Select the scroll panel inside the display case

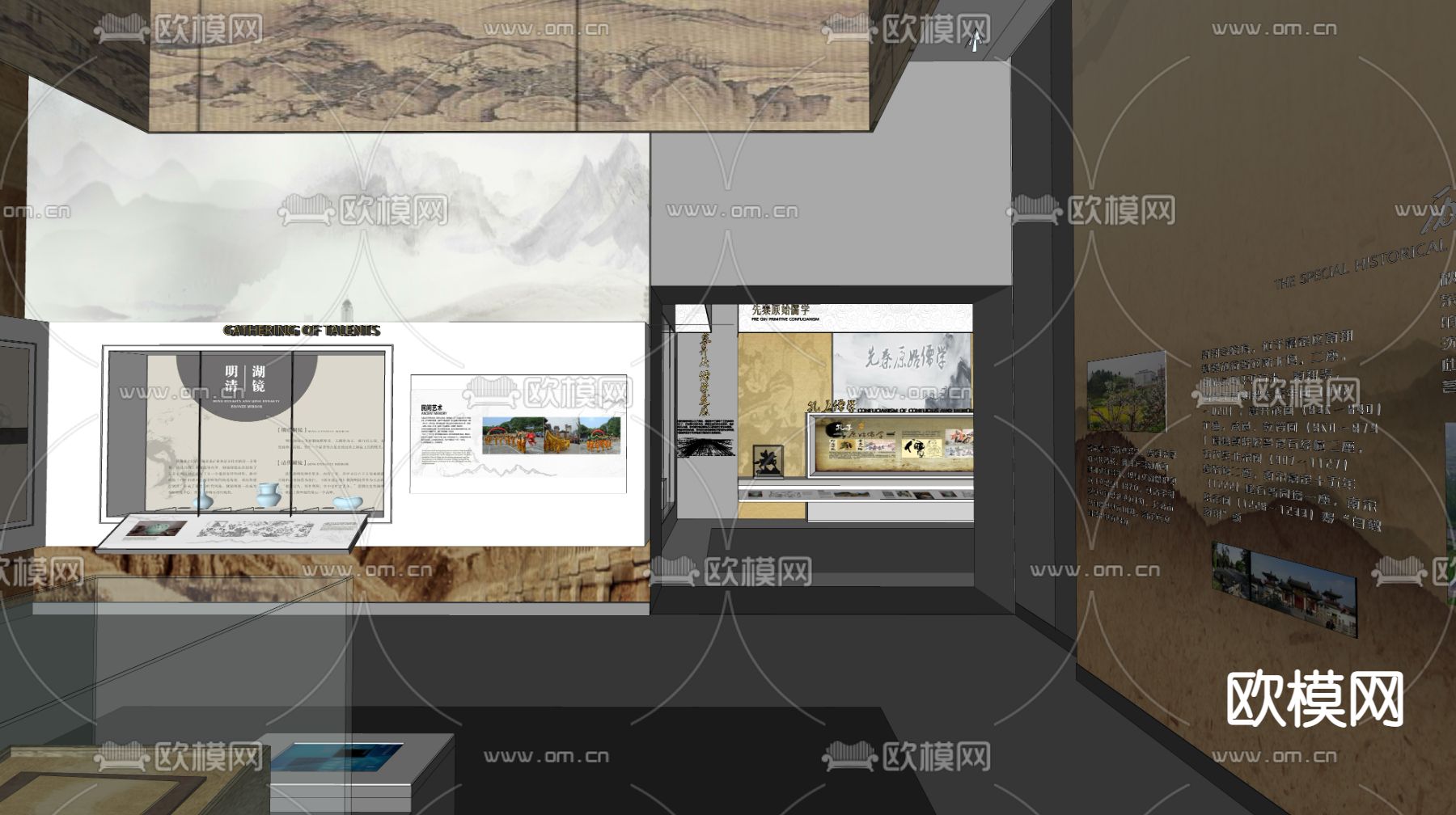(x=893, y=443)
